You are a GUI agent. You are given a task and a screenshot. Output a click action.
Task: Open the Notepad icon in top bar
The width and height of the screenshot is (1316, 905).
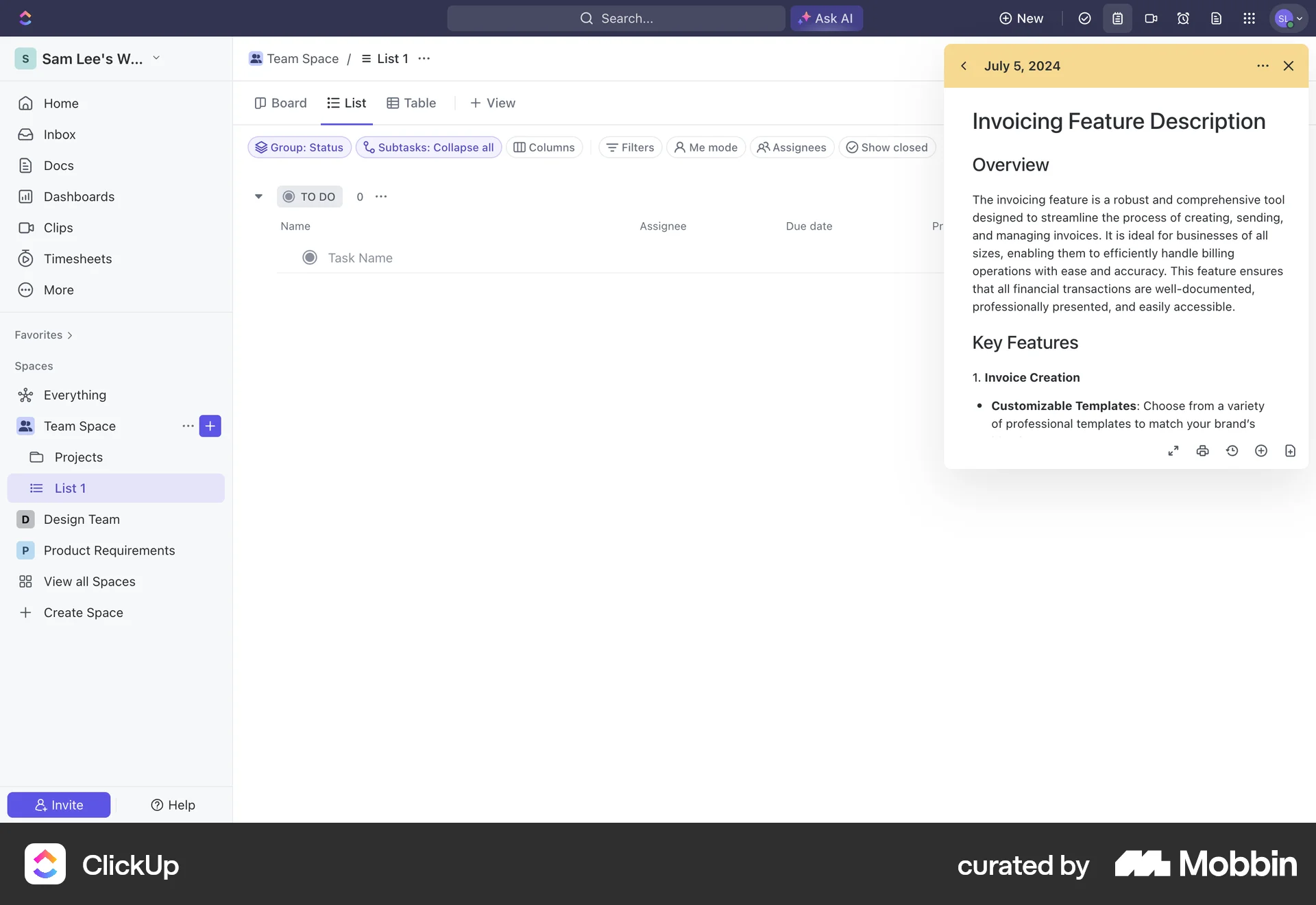[1117, 19]
